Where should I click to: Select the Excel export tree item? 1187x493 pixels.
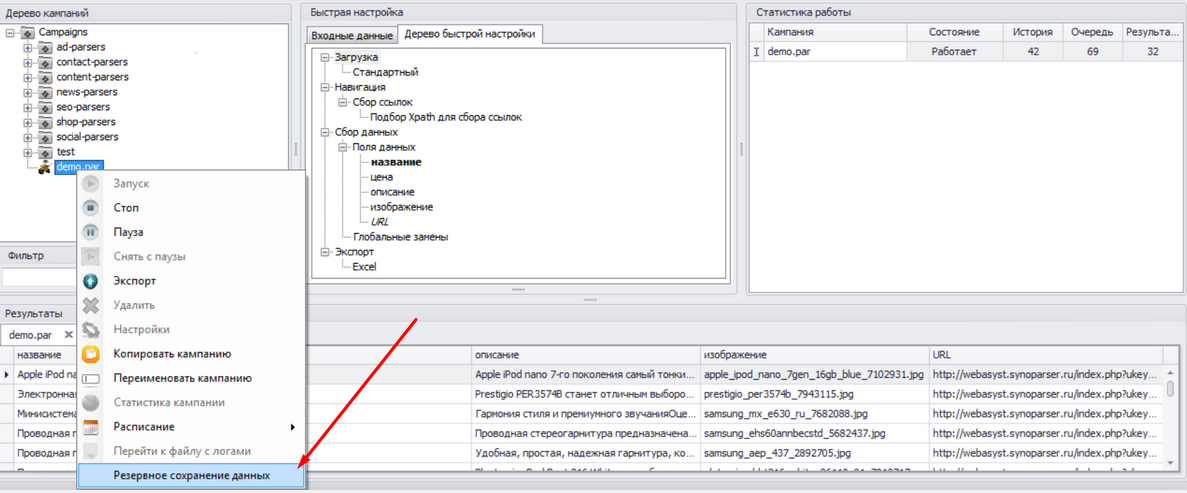(365, 267)
